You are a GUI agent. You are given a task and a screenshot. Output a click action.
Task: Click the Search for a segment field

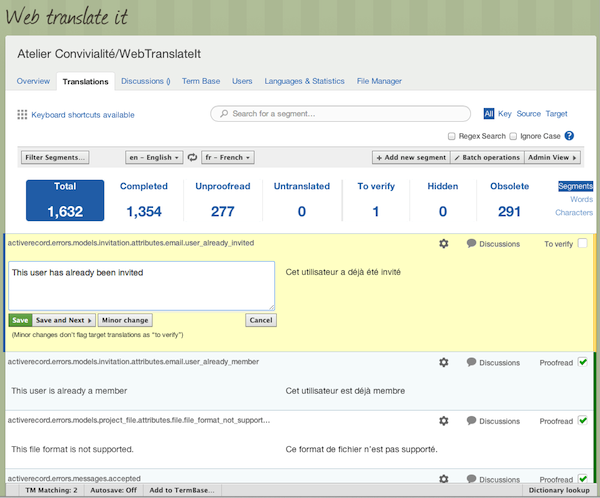[341, 114]
